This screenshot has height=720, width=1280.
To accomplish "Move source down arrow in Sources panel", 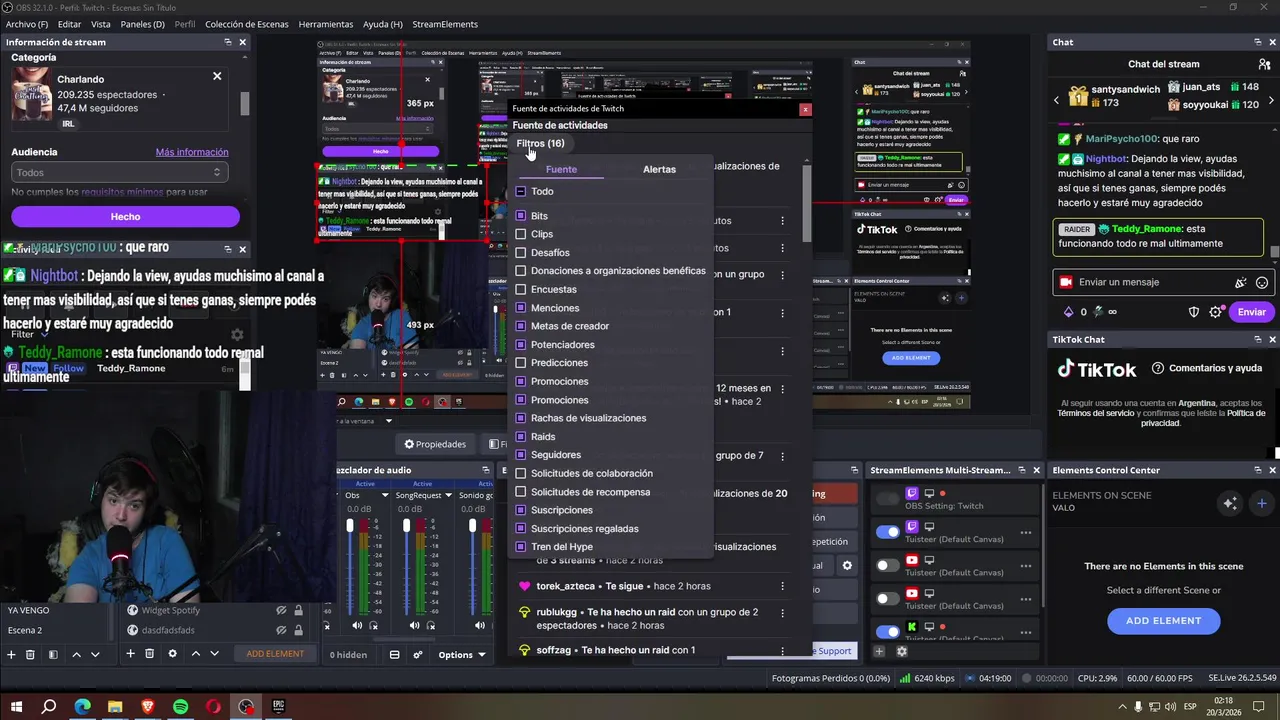I will [x=214, y=654].
